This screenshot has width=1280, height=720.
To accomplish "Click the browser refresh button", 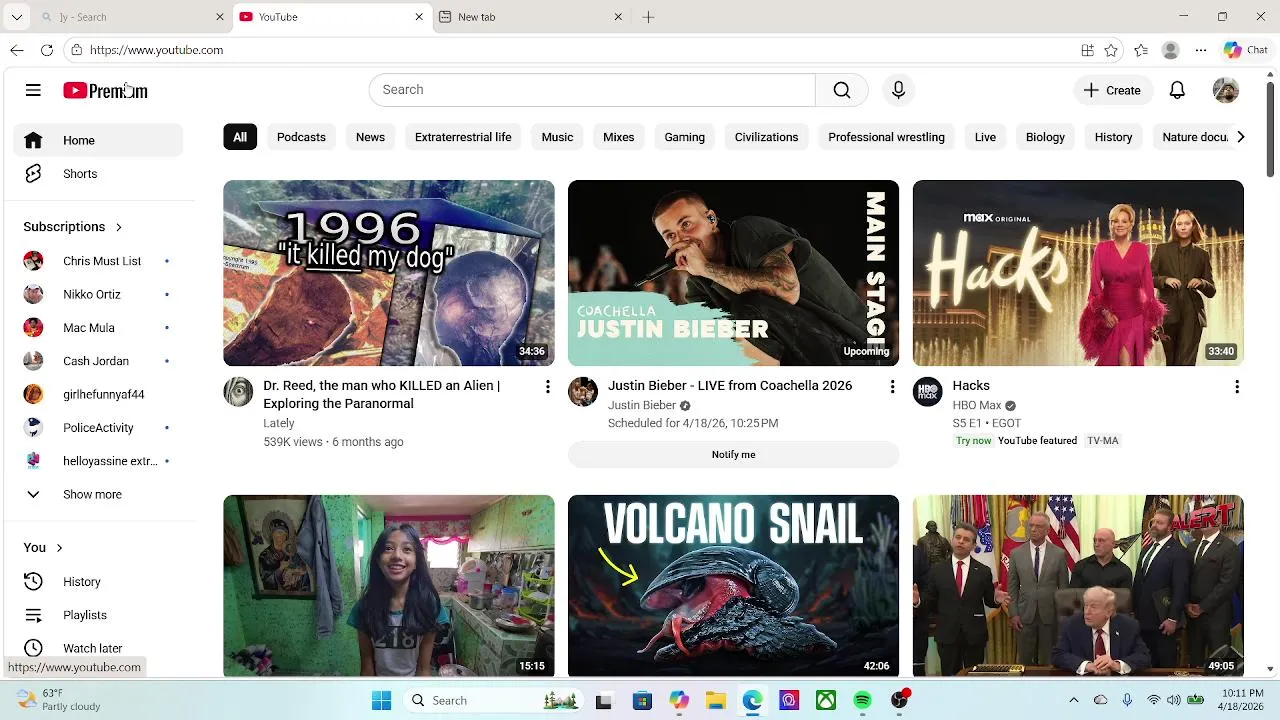I will [46, 50].
